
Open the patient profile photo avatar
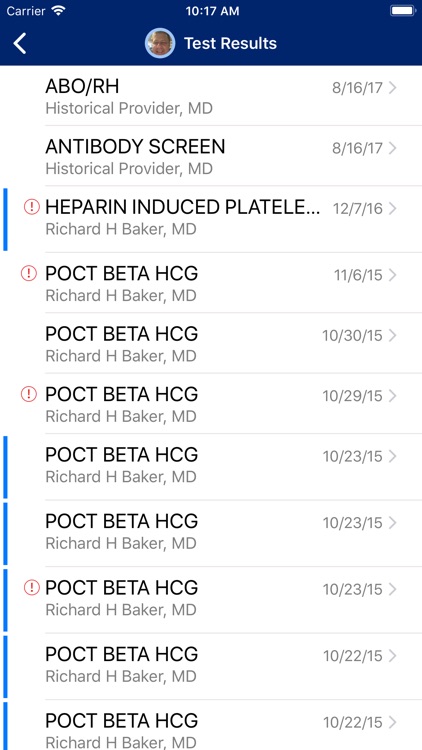tap(160, 43)
